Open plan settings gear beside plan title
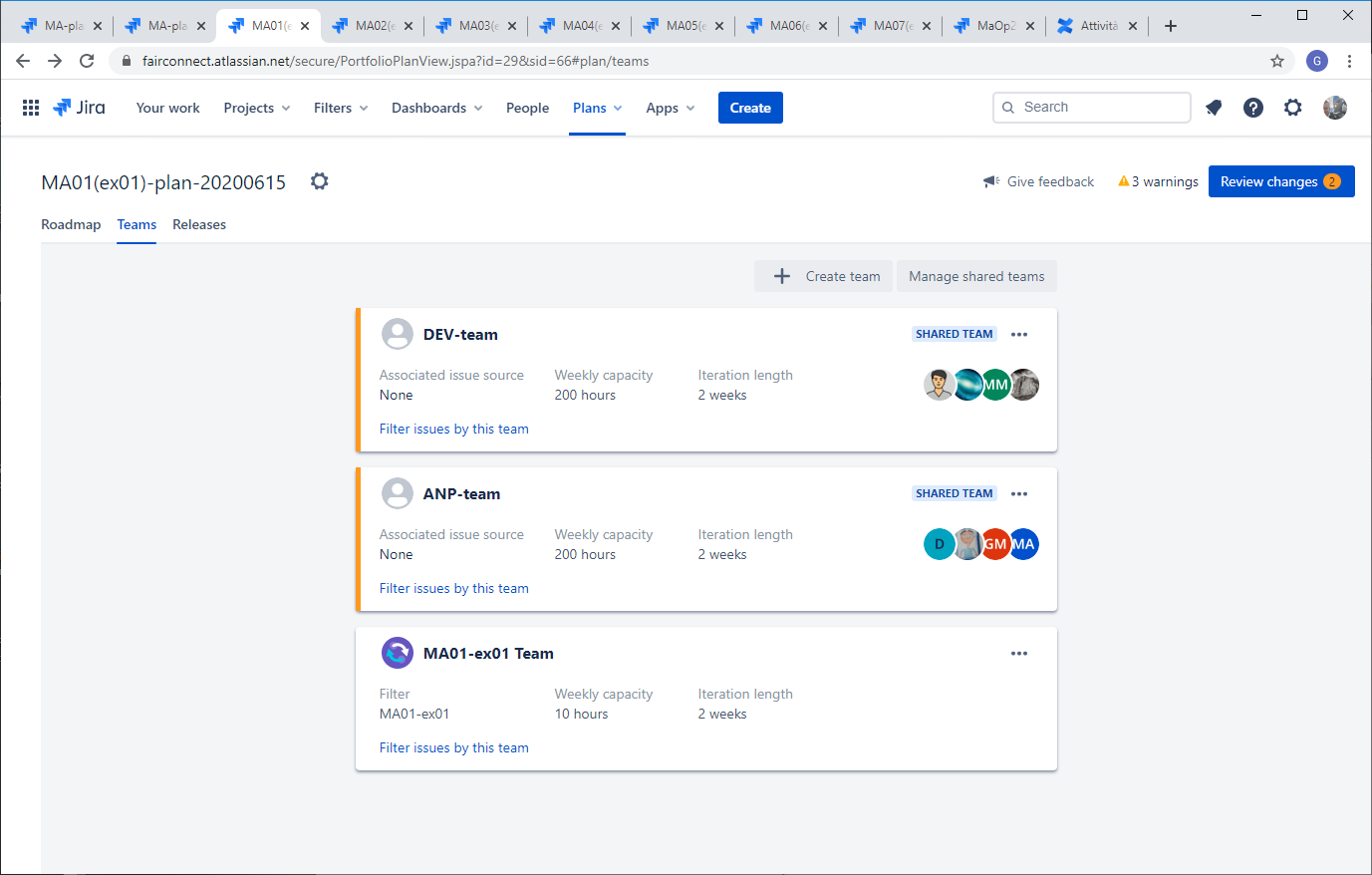1372x875 pixels. (319, 181)
